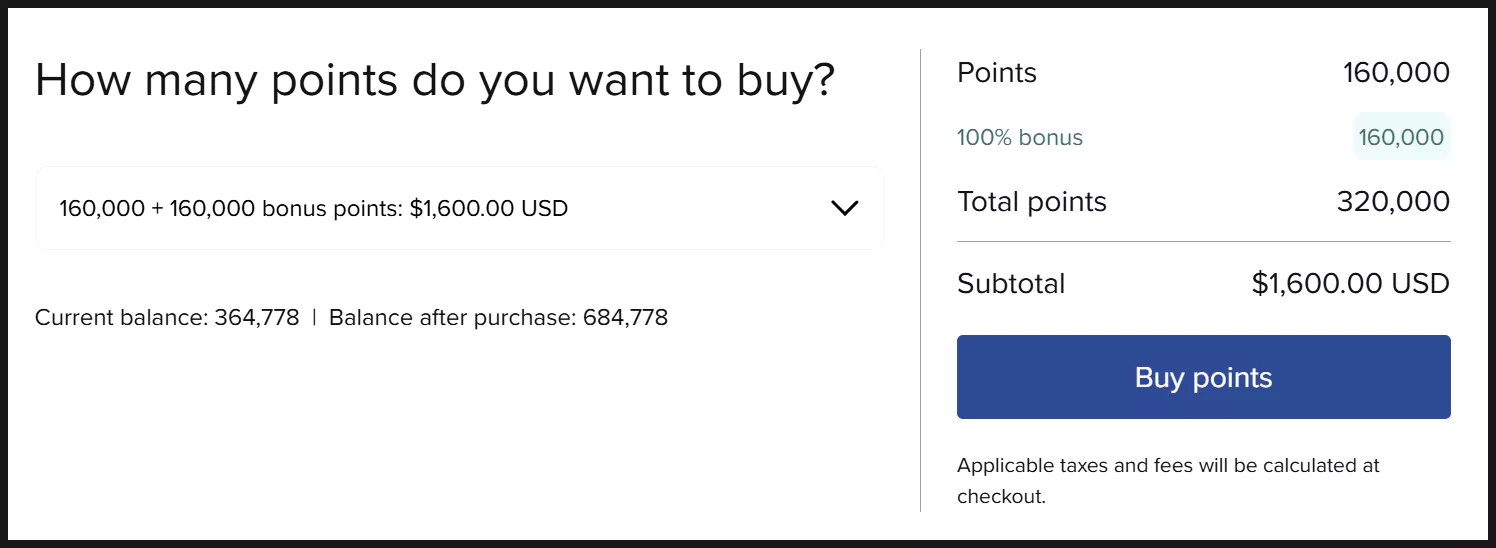This screenshot has height=548, width=1496.
Task: Click the horizontal divider above Subtotal
Action: point(1203,242)
